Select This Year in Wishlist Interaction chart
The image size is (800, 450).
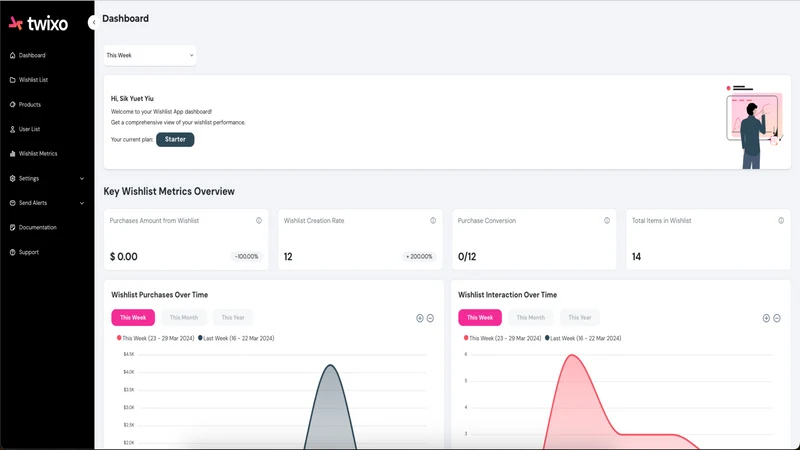[x=580, y=317]
